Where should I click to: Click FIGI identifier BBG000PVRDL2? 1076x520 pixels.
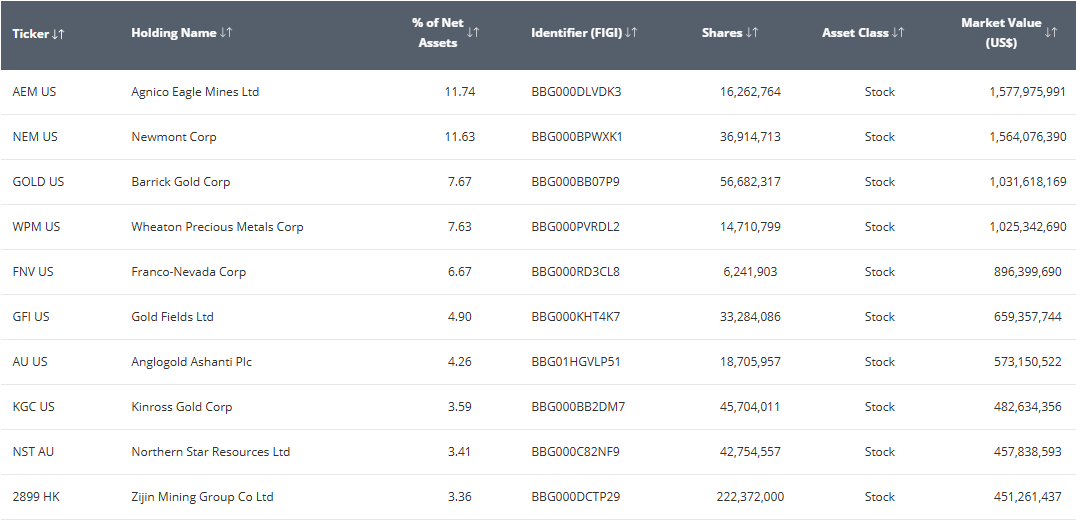tap(576, 226)
